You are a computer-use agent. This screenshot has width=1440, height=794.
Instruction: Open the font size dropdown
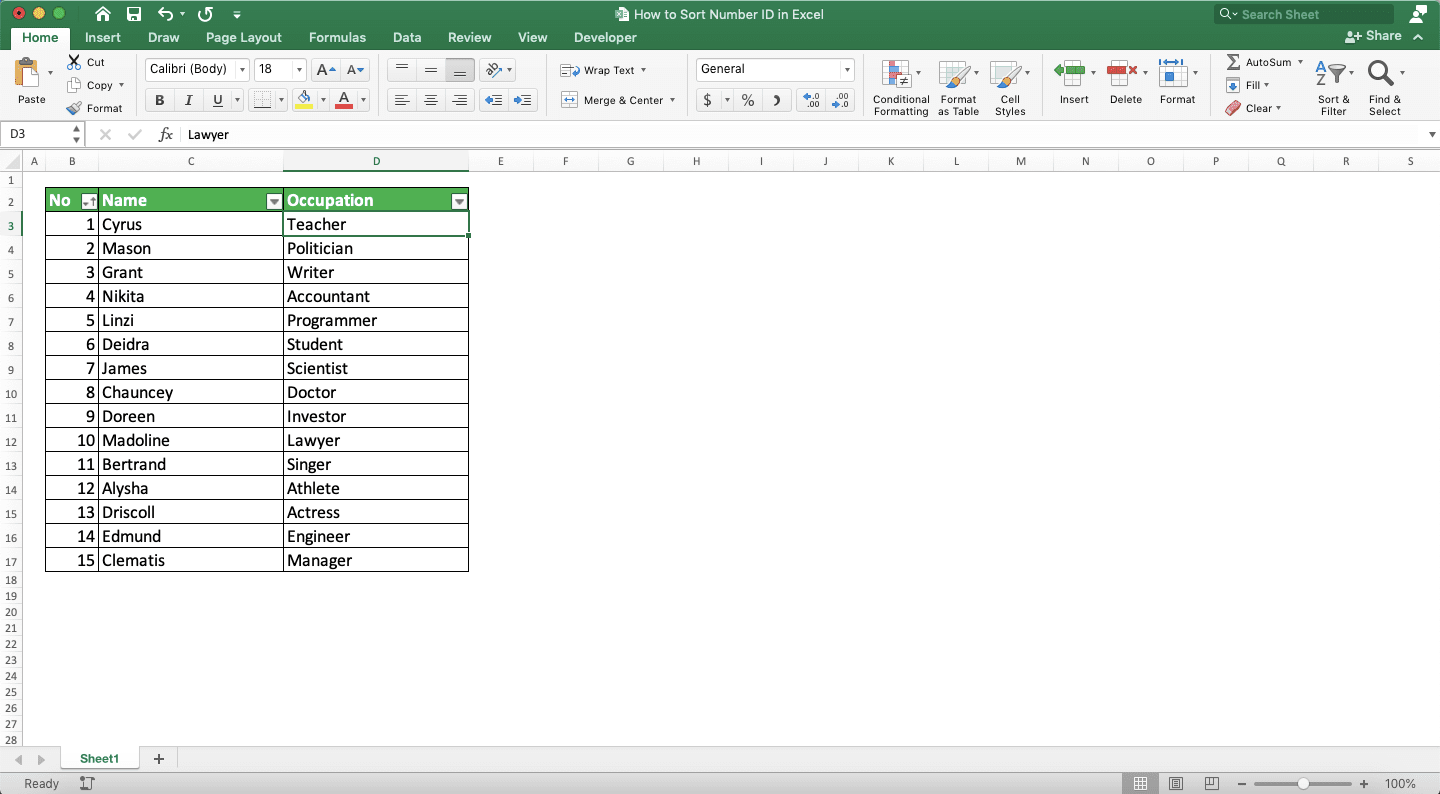[x=299, y=70]
